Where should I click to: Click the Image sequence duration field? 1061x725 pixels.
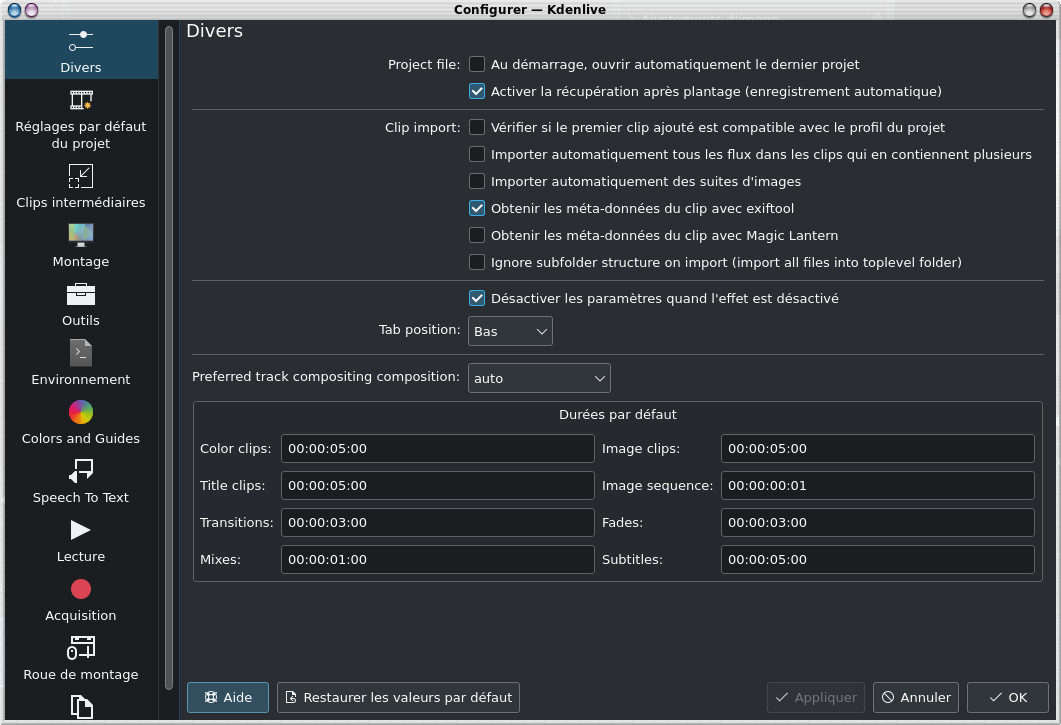pyautogui.click(x=878, y=486)
